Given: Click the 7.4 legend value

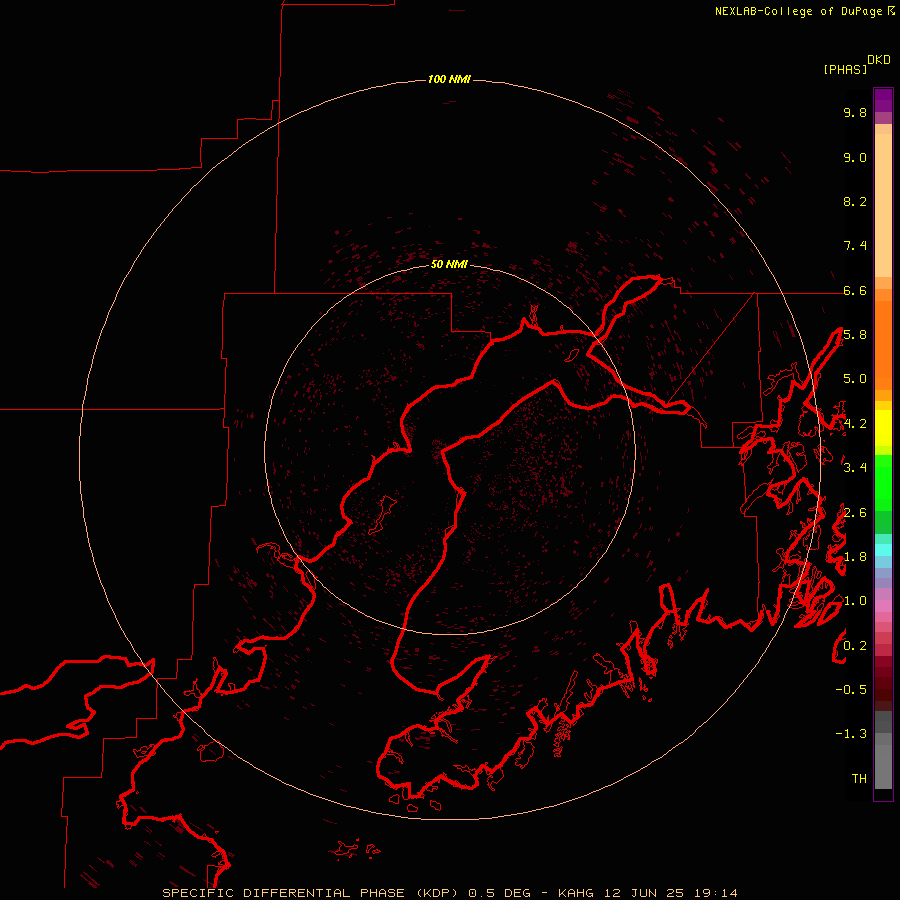Looking at the screenshot, I should tap(855, 246).
